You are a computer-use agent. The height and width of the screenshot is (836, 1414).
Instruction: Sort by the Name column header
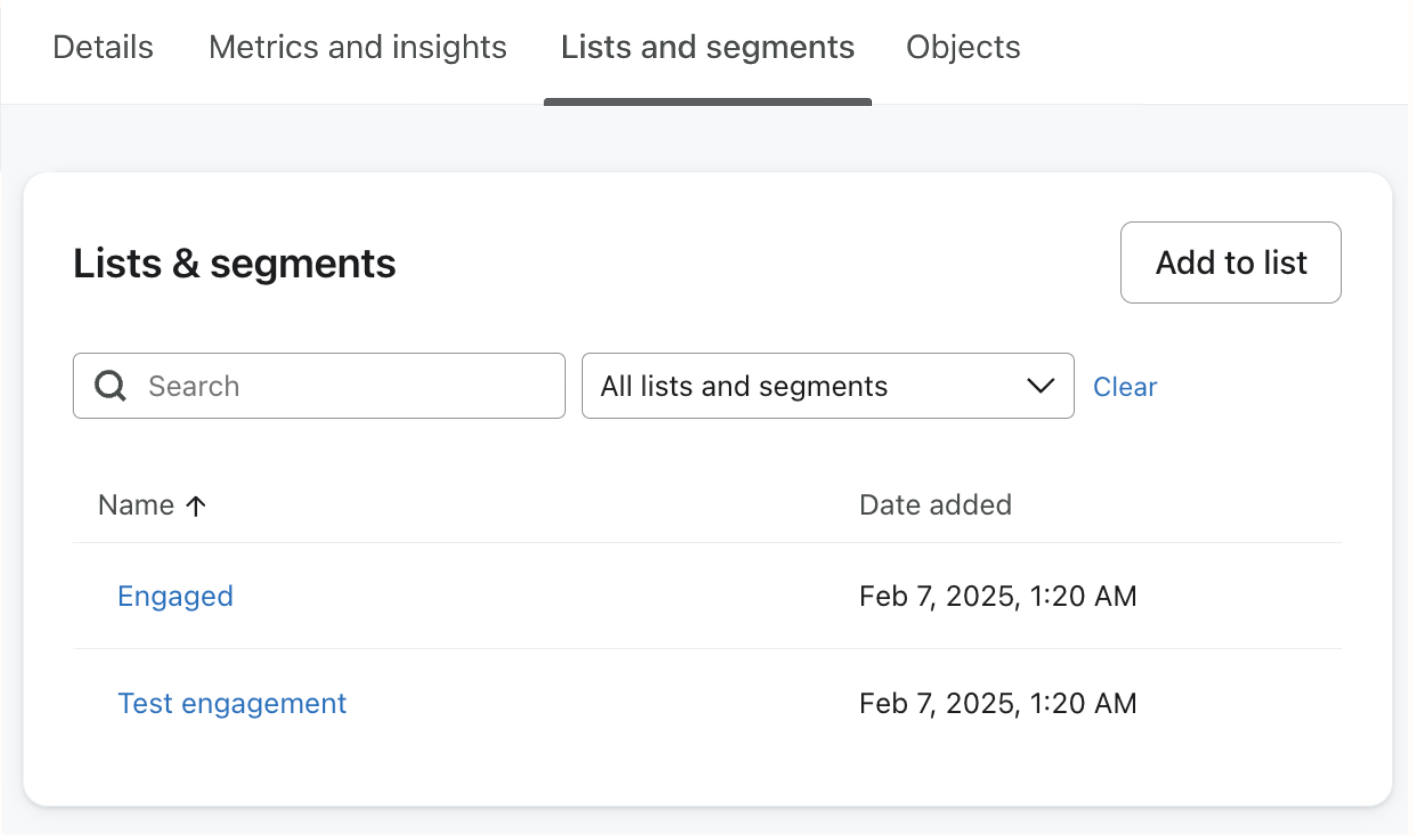[x=136, y=505]
